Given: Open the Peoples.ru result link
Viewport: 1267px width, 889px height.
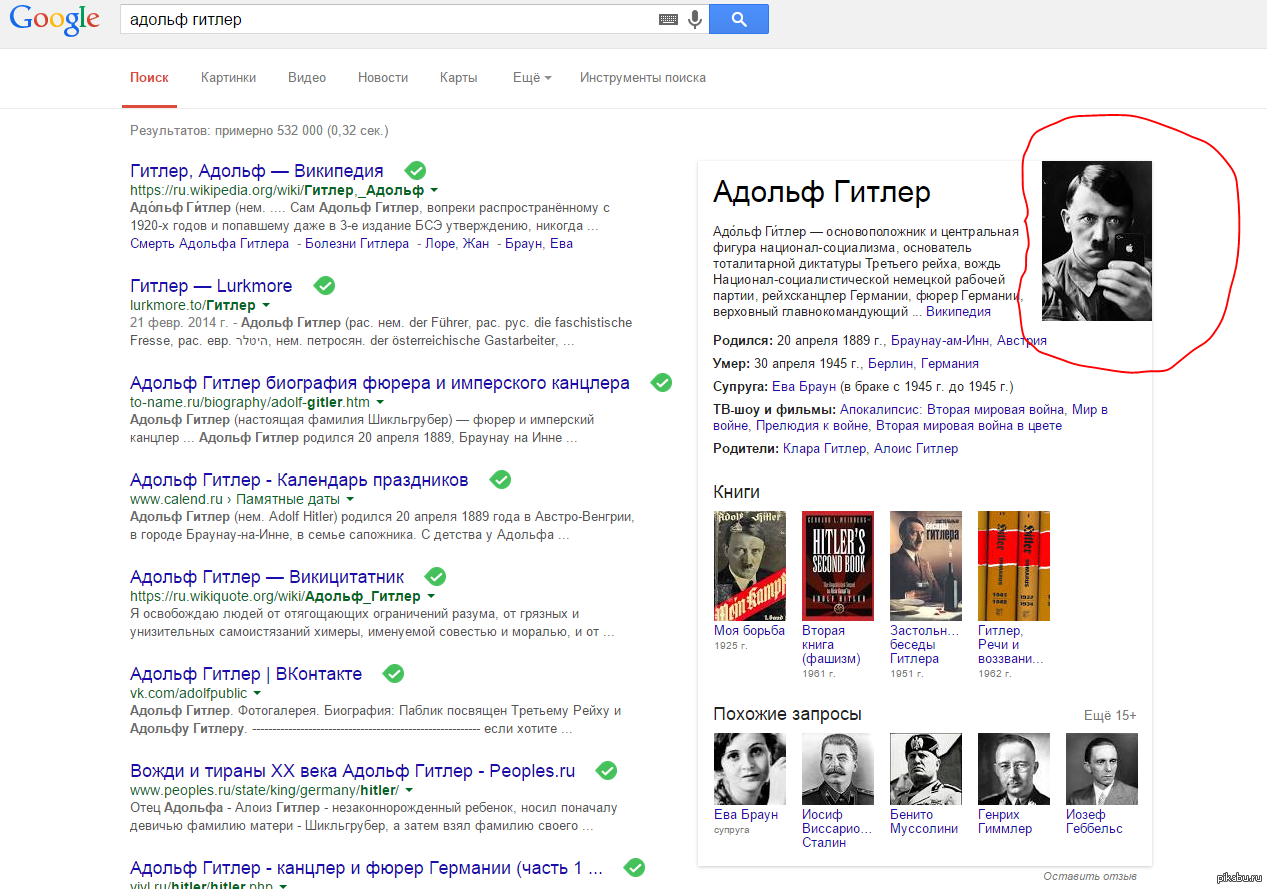Looking at the screenshot, I should 353,771.
